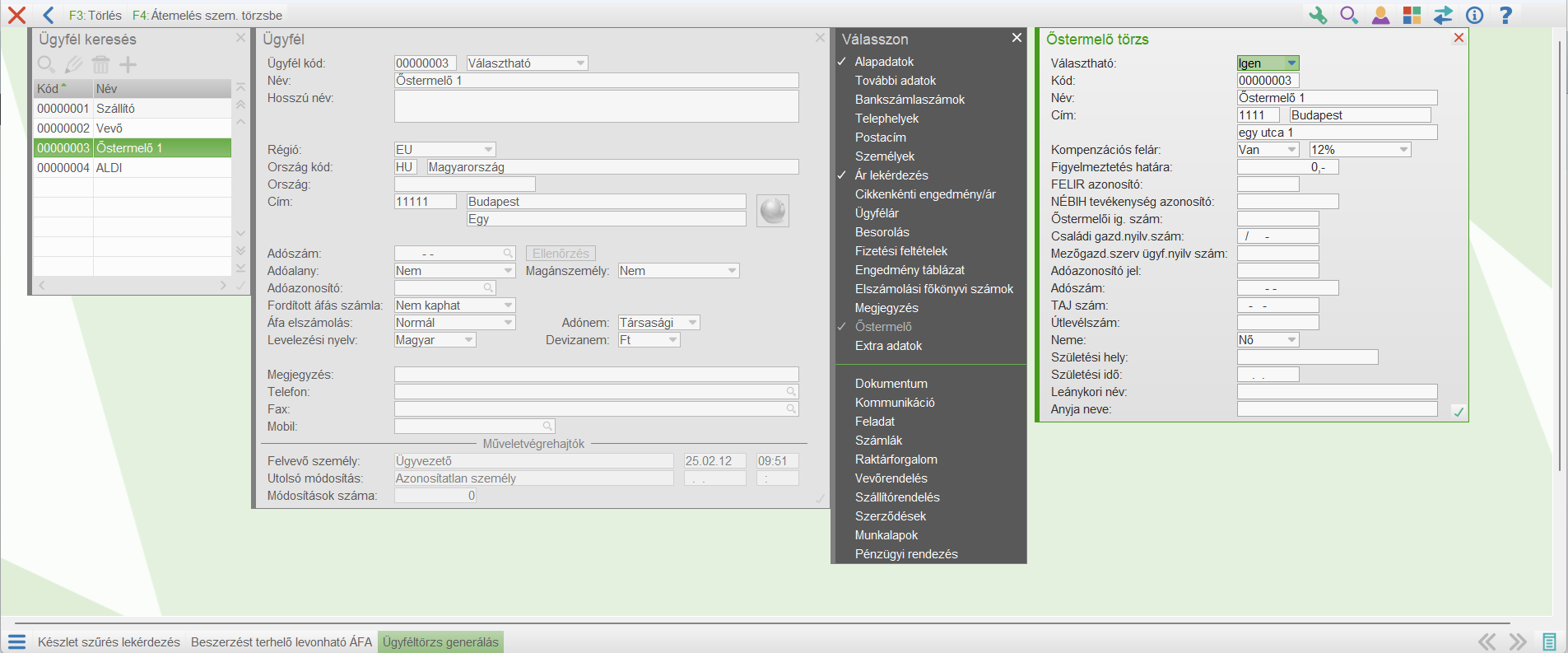Open the user profile icon in top toolbar

(x=1380, y=15)
